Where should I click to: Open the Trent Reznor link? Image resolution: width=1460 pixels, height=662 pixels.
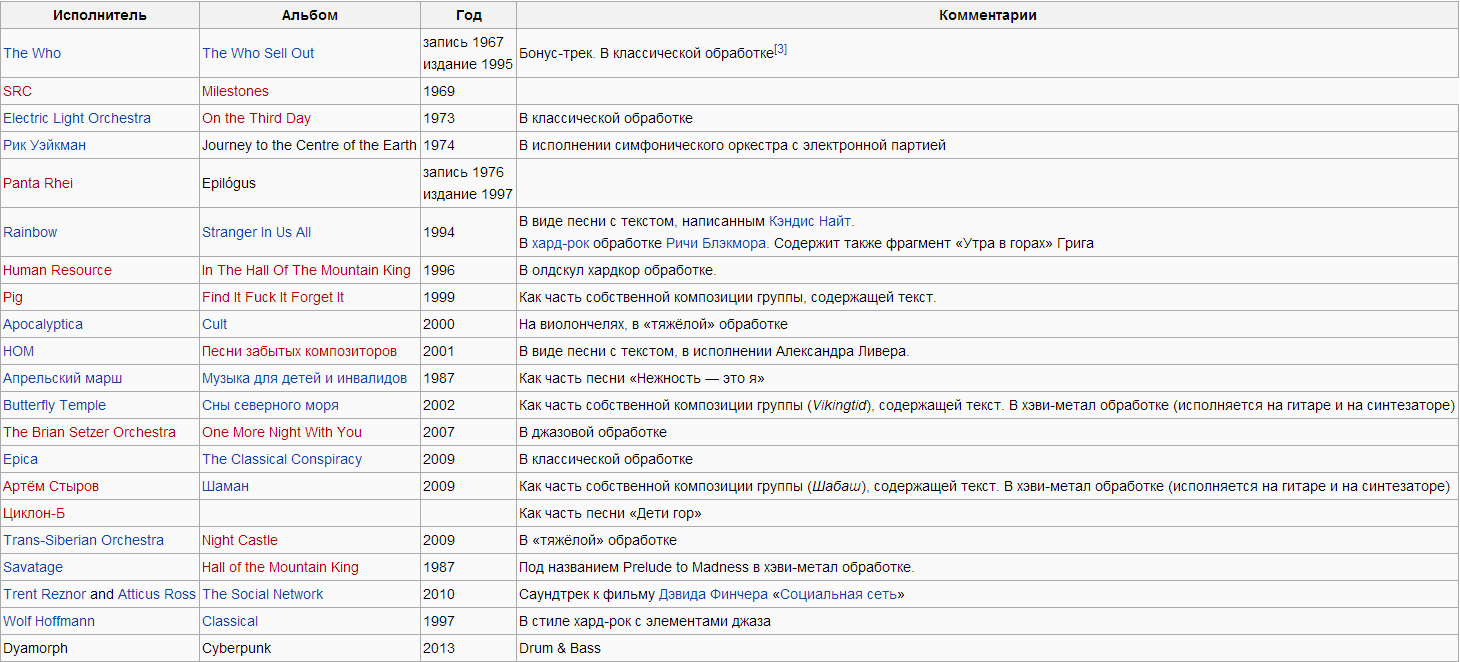[x=44, y=594]
